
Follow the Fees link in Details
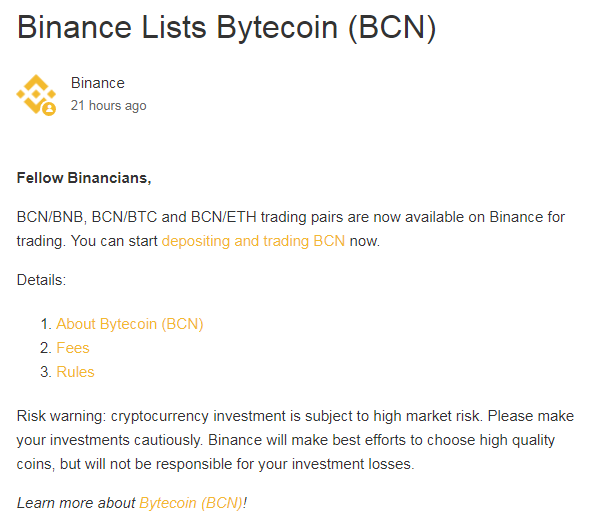(73, 348)
